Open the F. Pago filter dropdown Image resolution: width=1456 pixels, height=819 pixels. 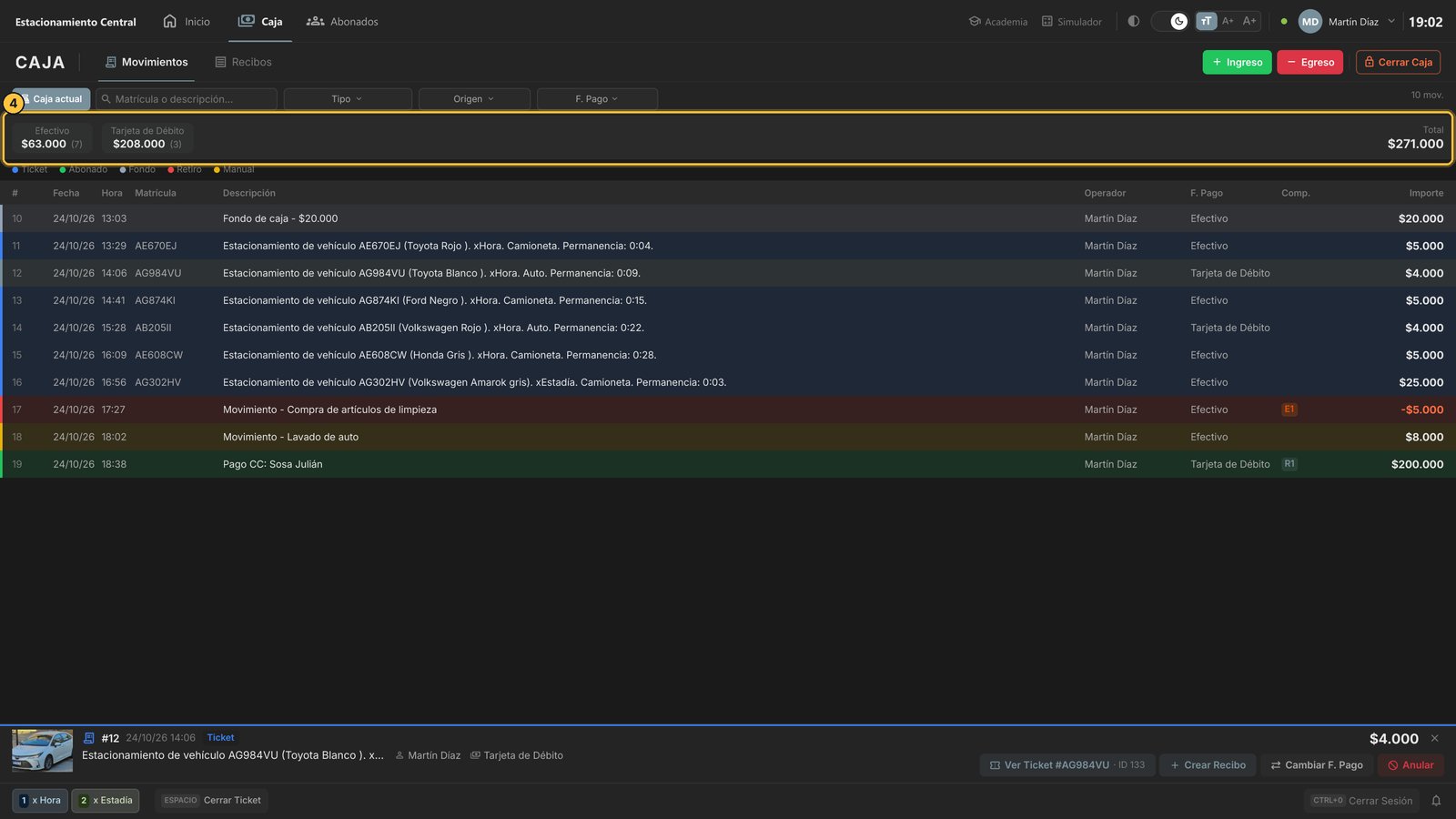597,99
